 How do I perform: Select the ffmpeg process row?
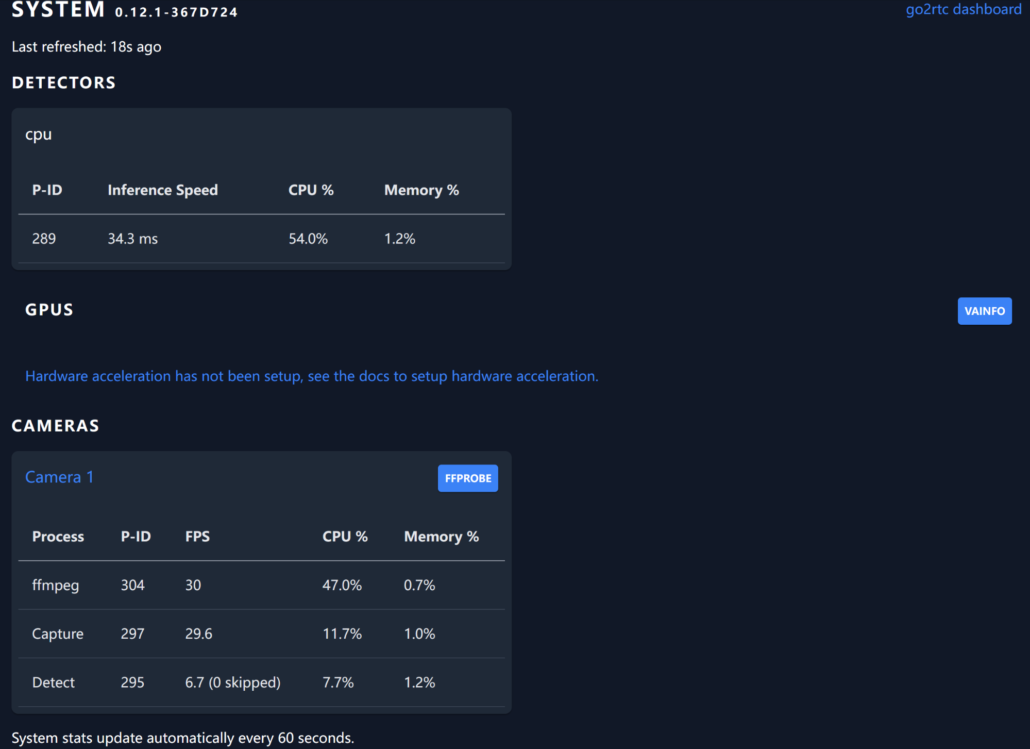click(55, 585)
